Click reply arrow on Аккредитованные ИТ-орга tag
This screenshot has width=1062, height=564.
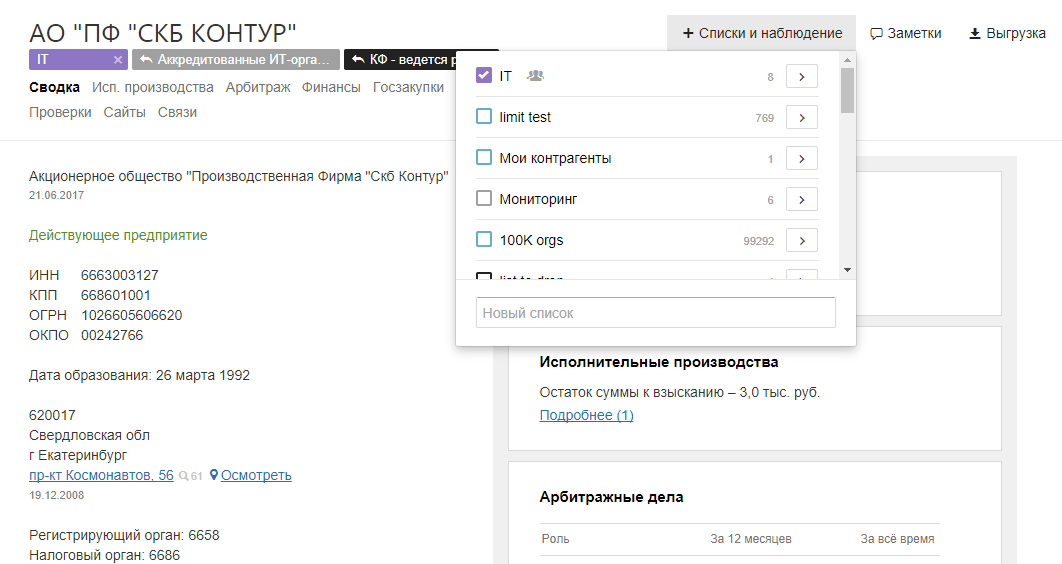146,60
